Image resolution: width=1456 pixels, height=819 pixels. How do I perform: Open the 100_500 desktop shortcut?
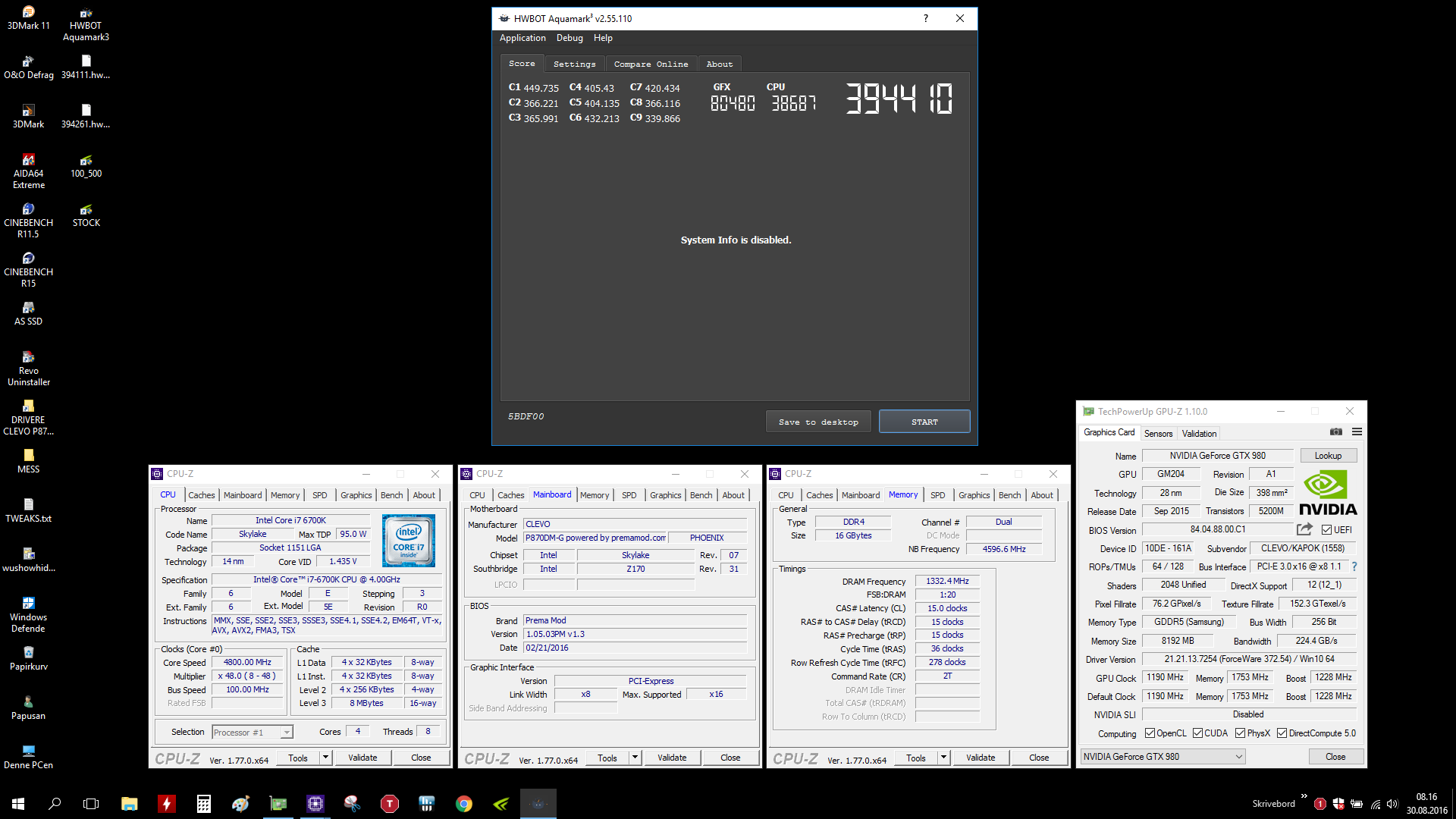pos(86,165)
